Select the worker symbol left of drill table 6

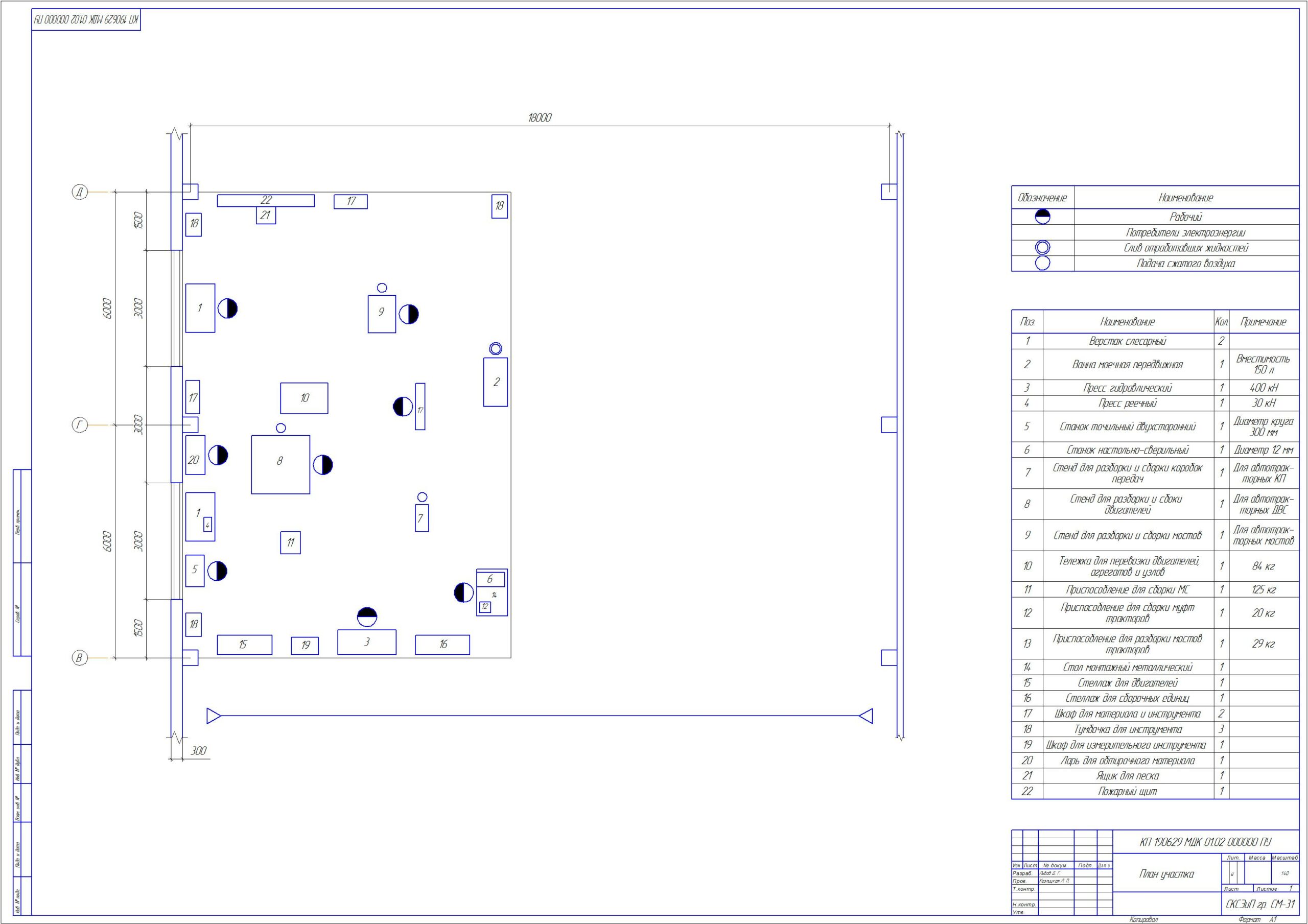(x=464, y=593)
